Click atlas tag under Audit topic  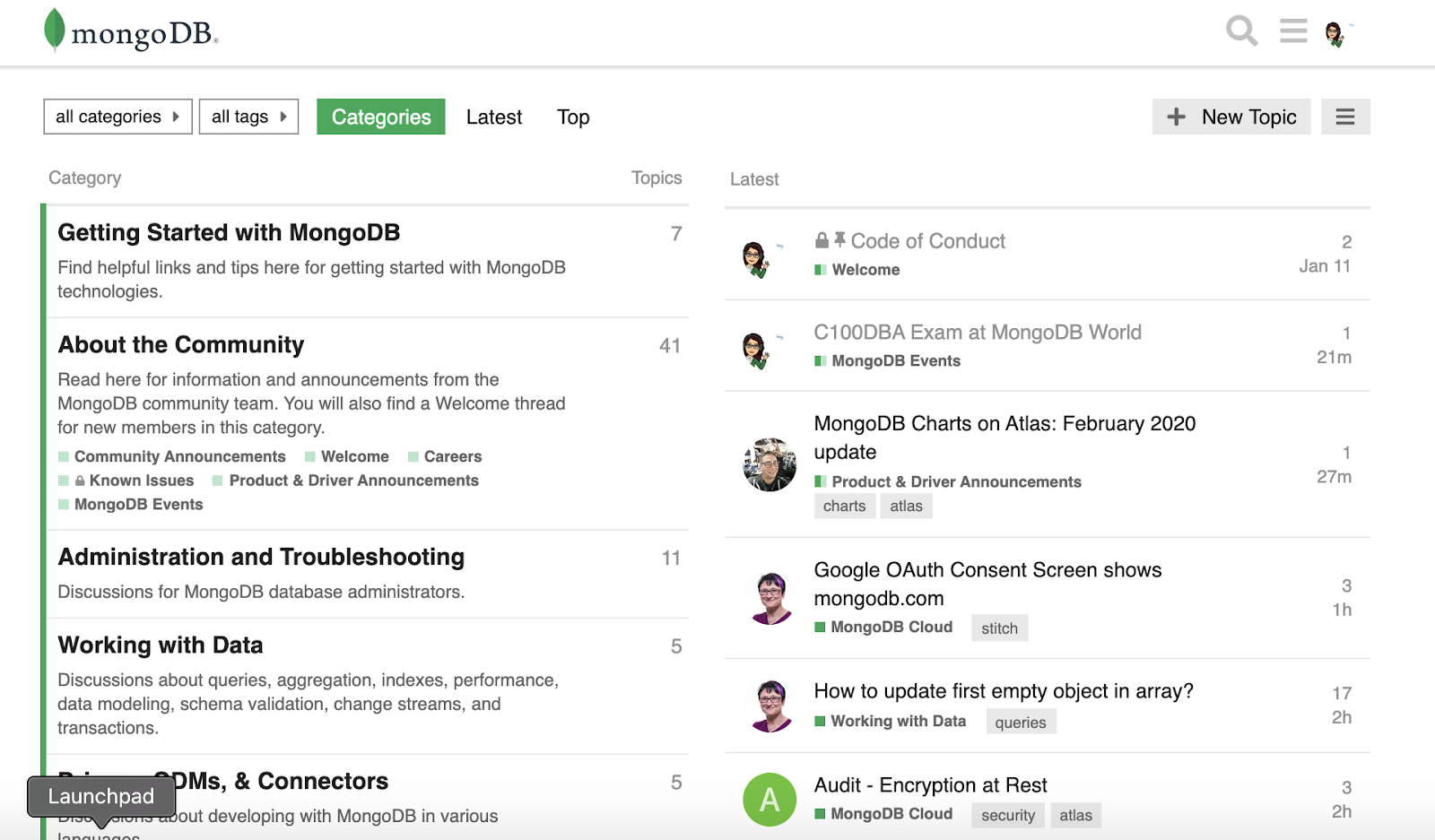coord(1075,816)
